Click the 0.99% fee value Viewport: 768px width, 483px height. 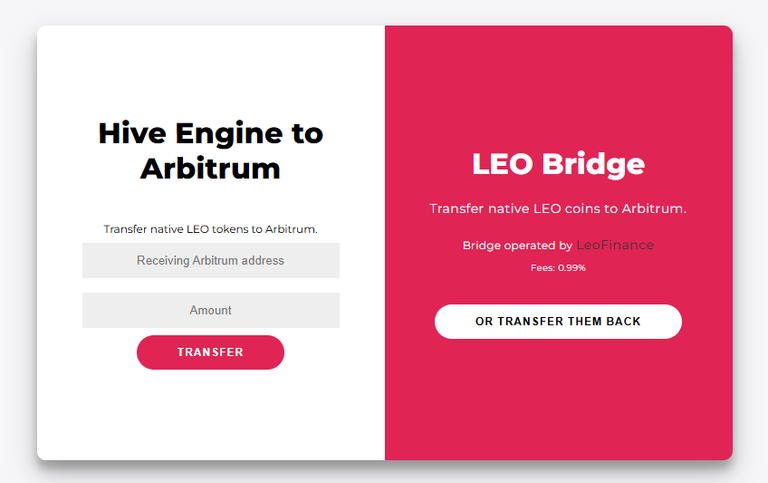pyautogui.click(x=572, y=268)
